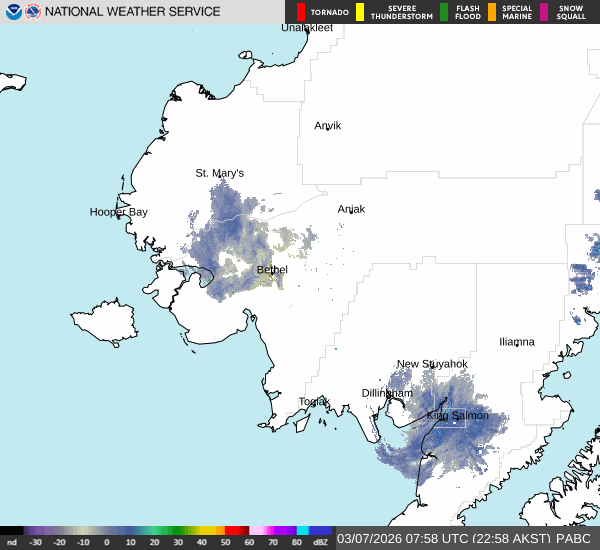
Task: Click the New Stuyahok map label
Action: click(432, 364)
